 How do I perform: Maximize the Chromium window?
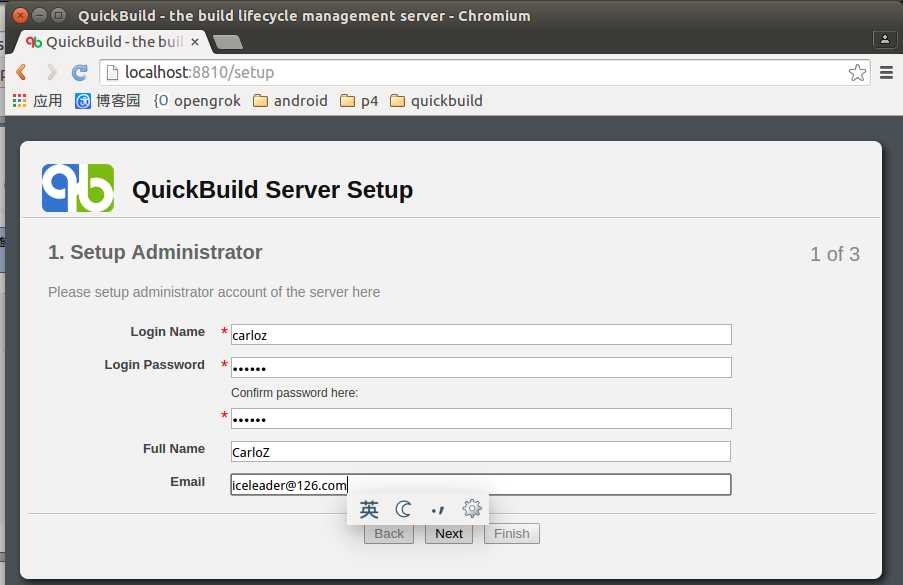click(59, 16)
